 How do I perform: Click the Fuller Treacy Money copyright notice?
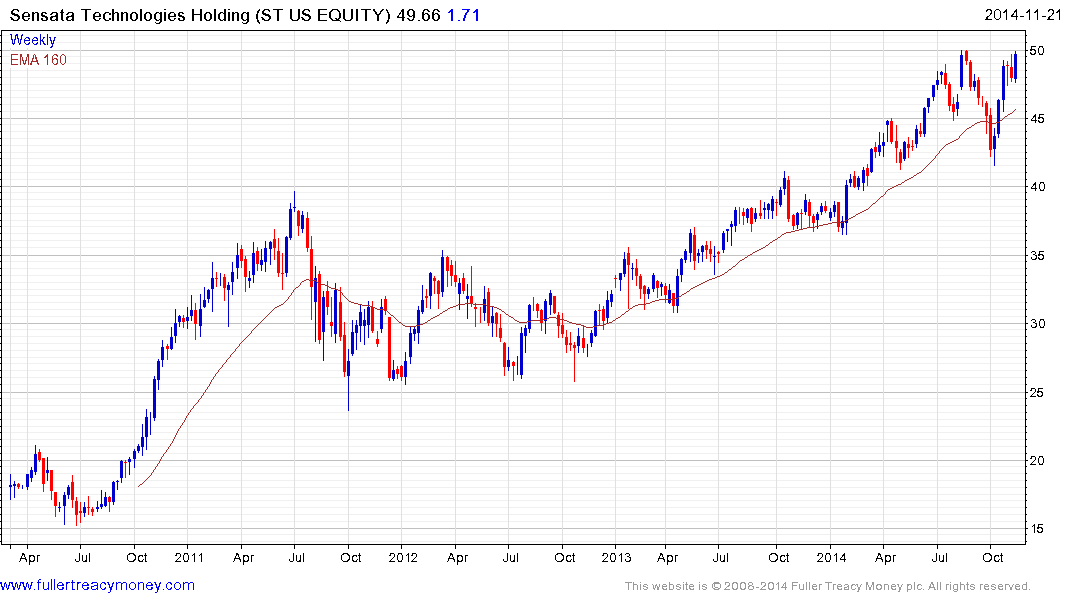(827, 586)
